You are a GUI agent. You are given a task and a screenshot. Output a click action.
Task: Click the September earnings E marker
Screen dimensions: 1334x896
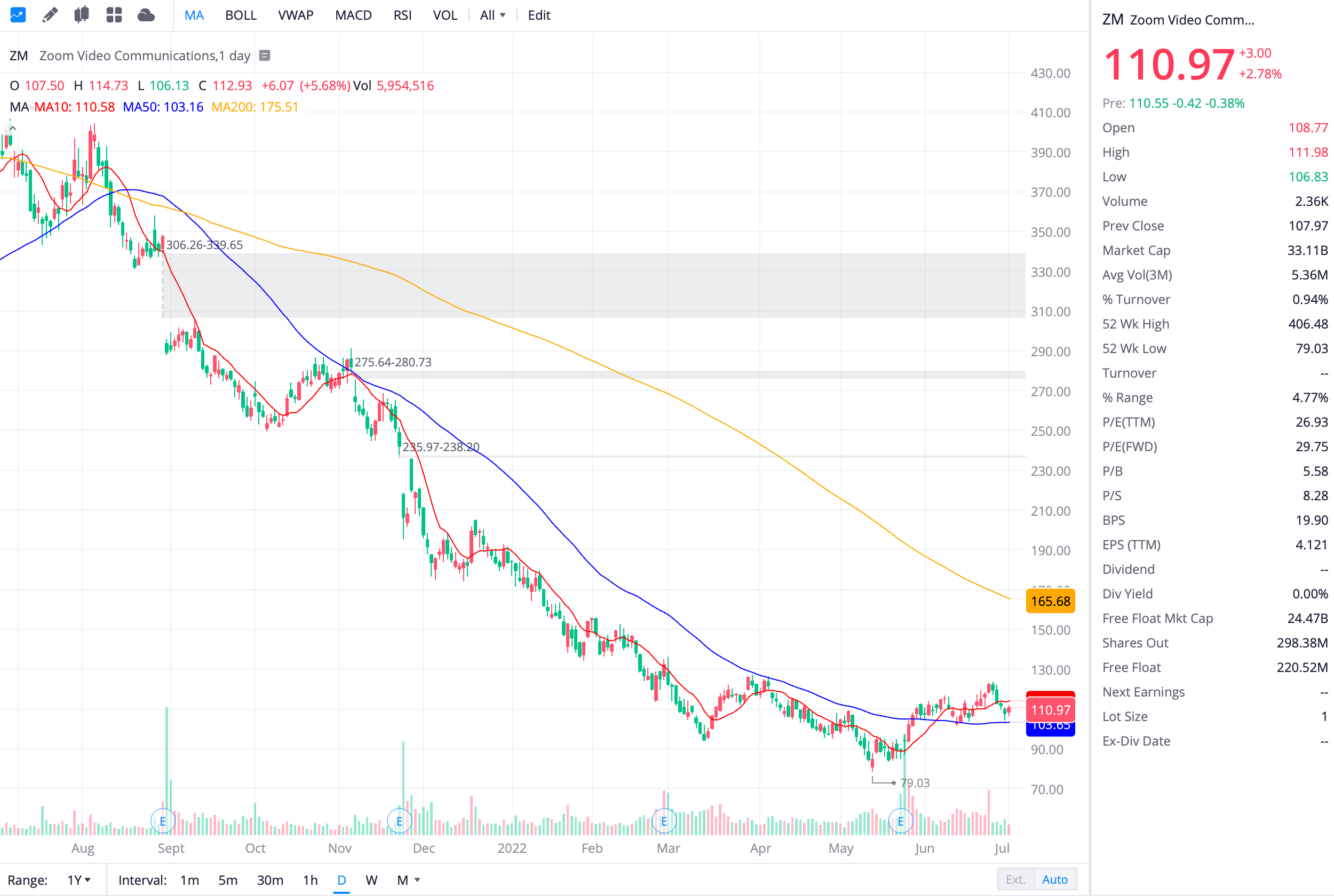tap(163, 821)
